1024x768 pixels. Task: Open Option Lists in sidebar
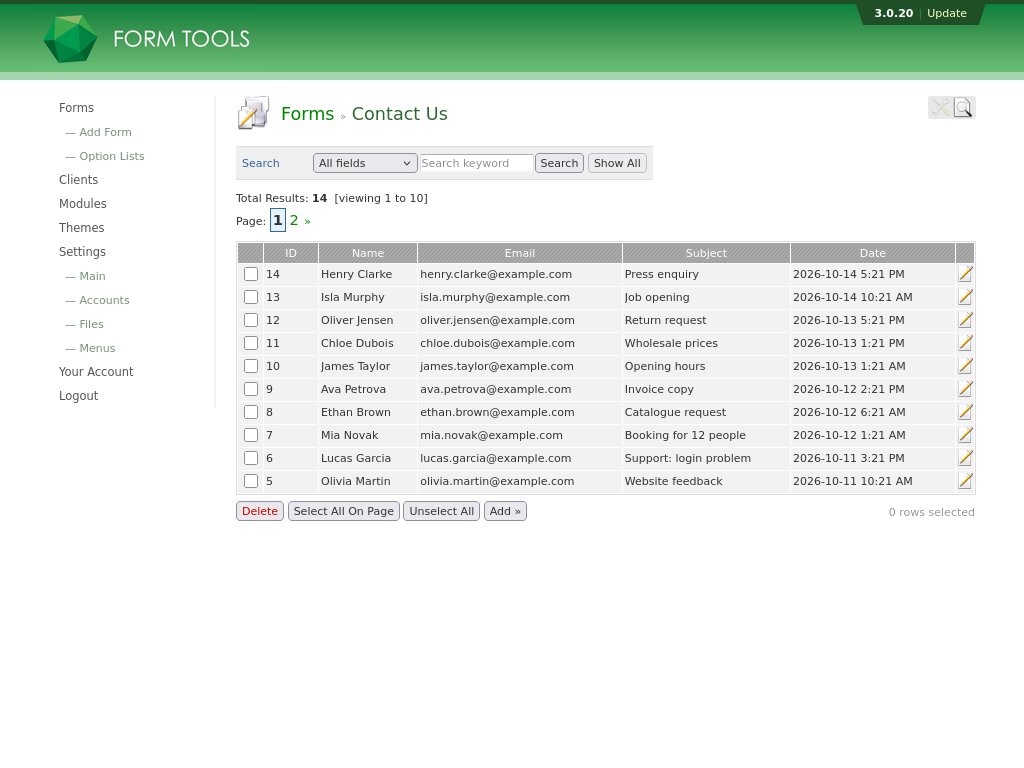(112, 156)
